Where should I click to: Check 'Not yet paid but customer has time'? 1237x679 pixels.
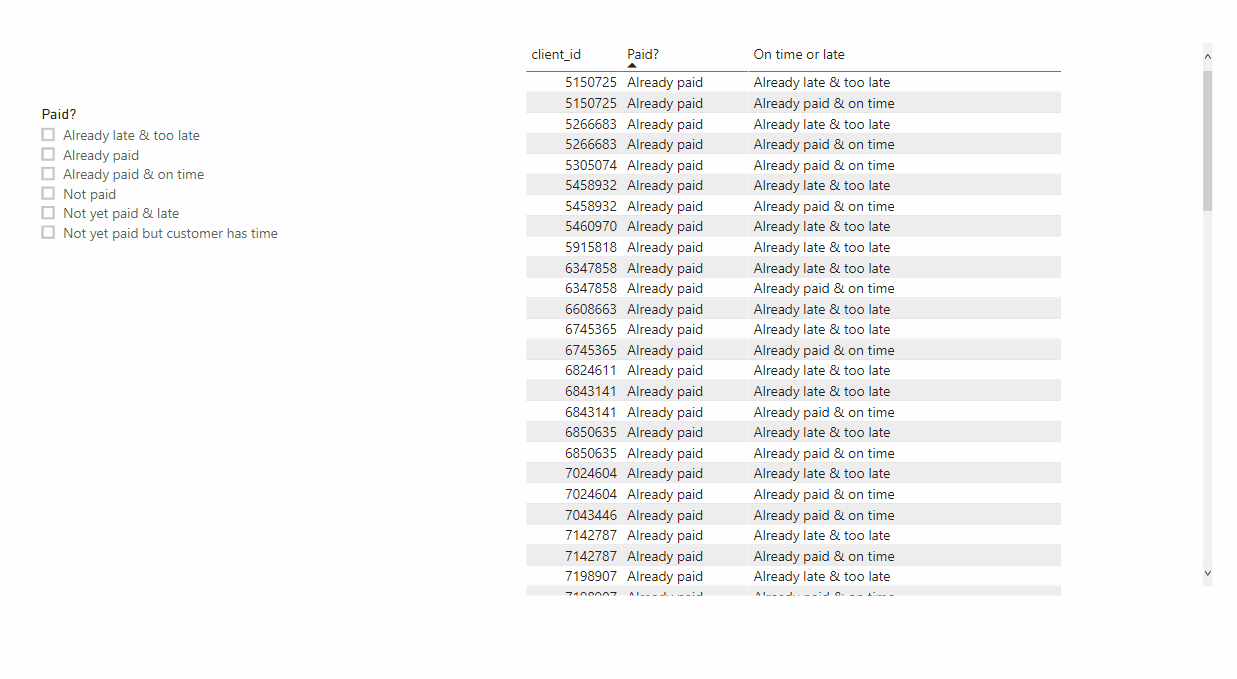pos(48,232)
